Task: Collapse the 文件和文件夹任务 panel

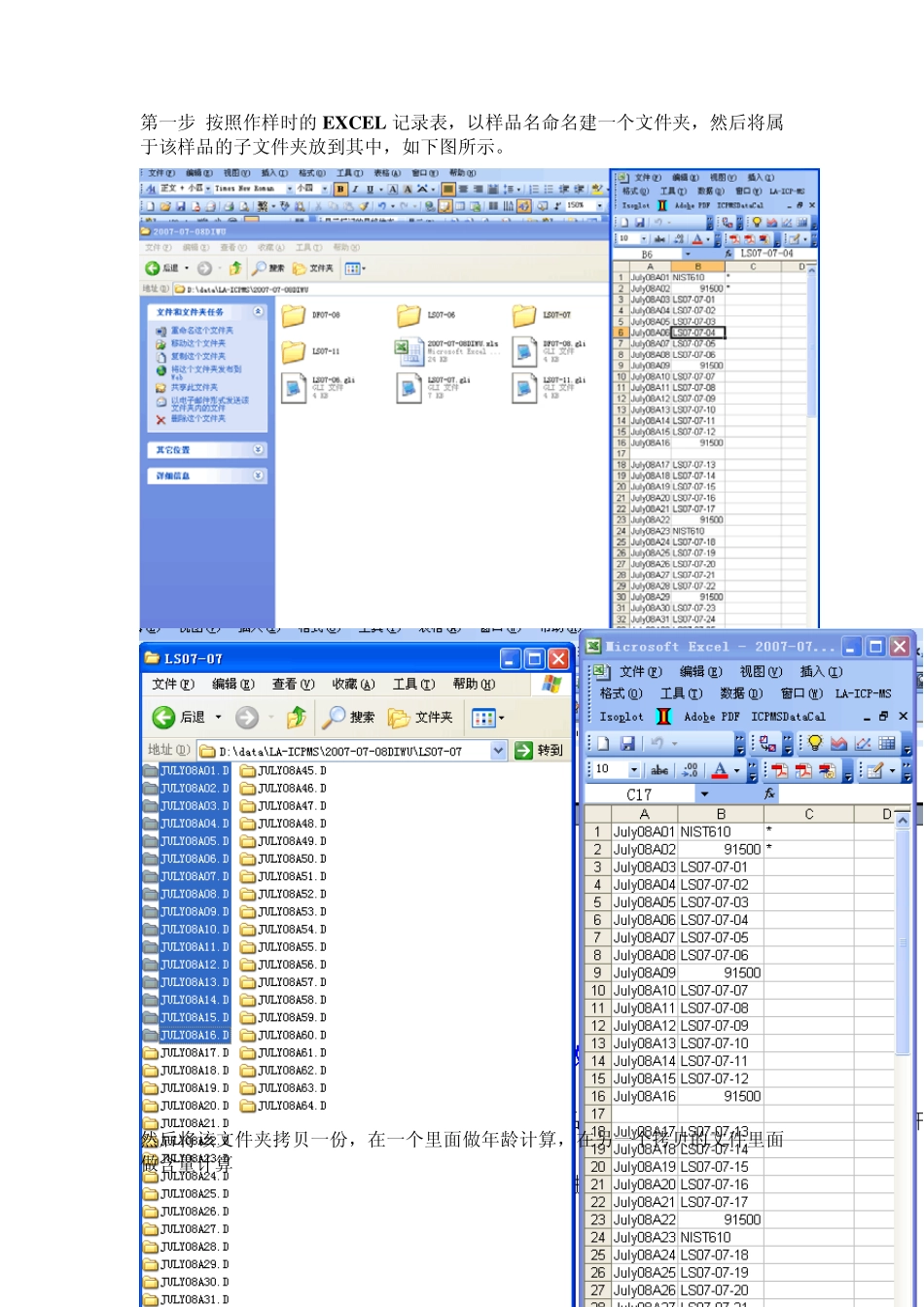Action: pos(258,312)
